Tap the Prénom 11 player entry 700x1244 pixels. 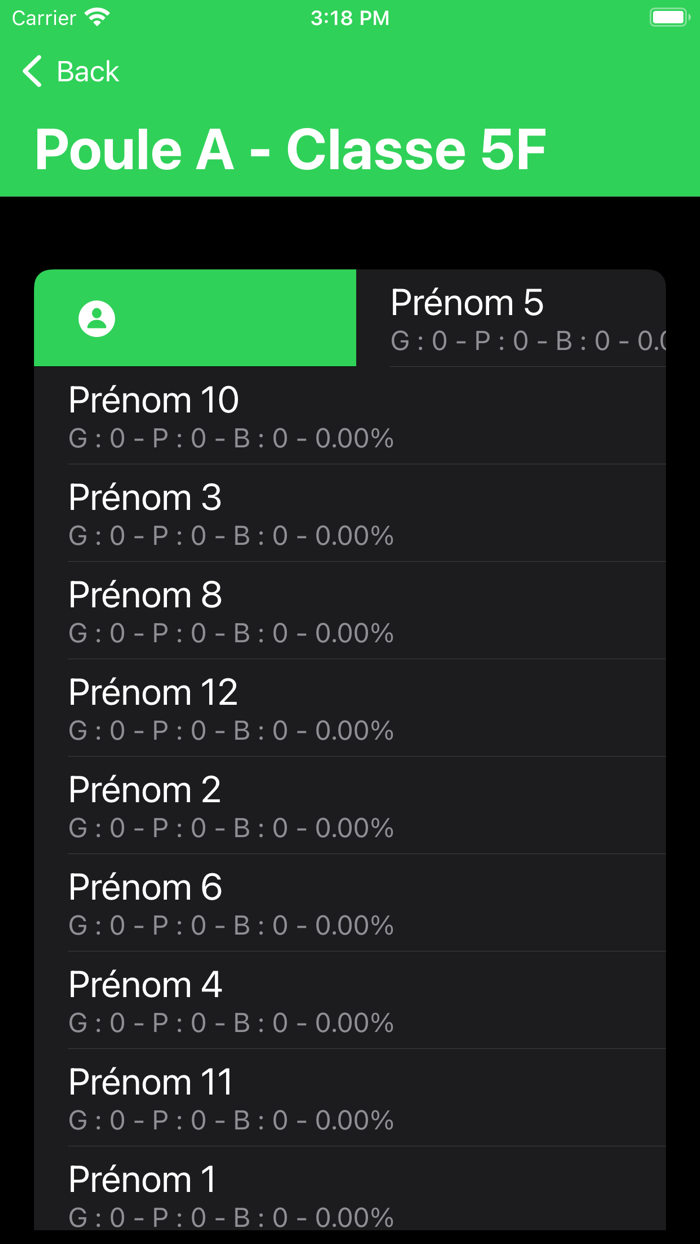pos(350,1098)
